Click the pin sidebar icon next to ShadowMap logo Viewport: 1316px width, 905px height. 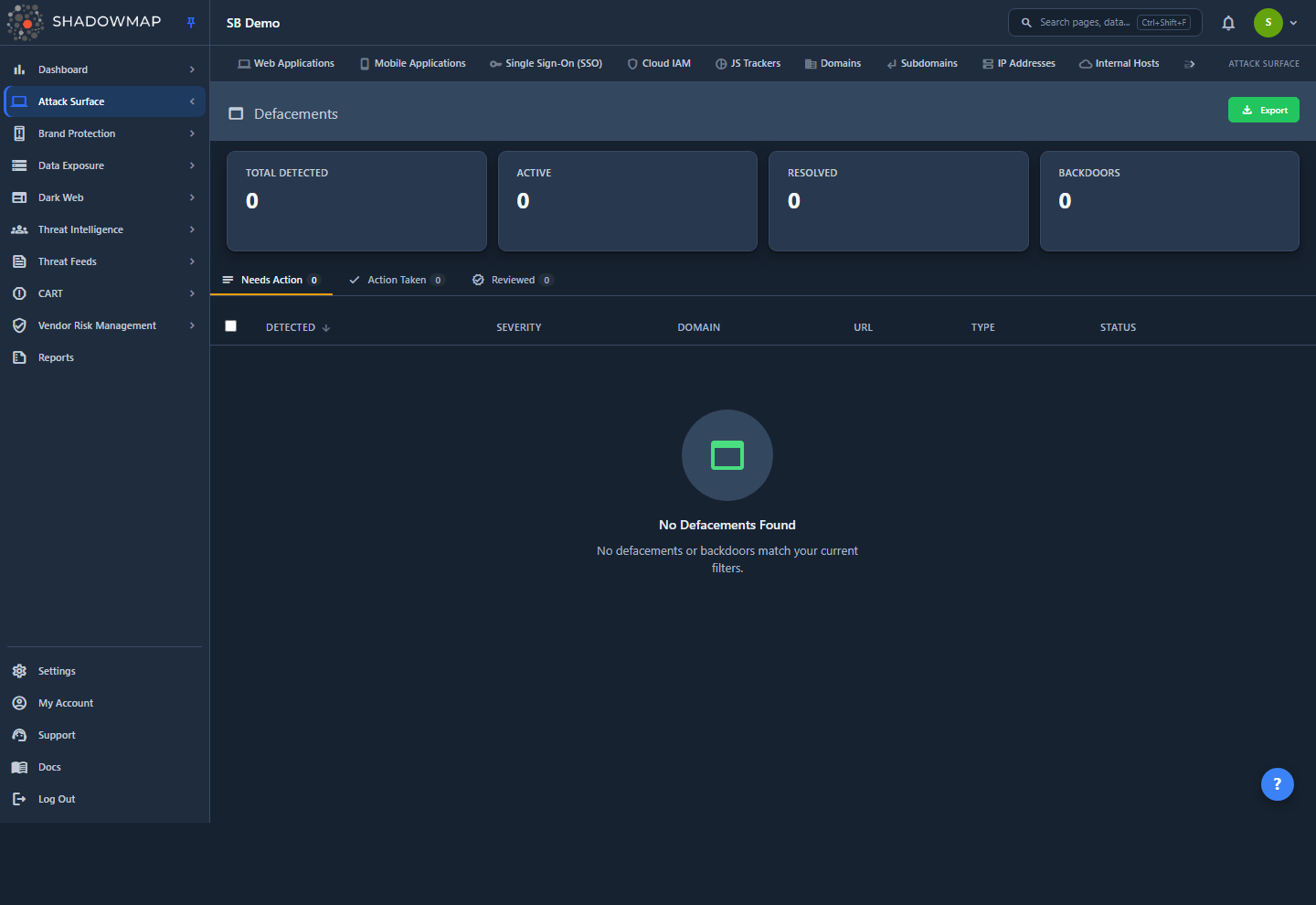click(x=191, y=23)
